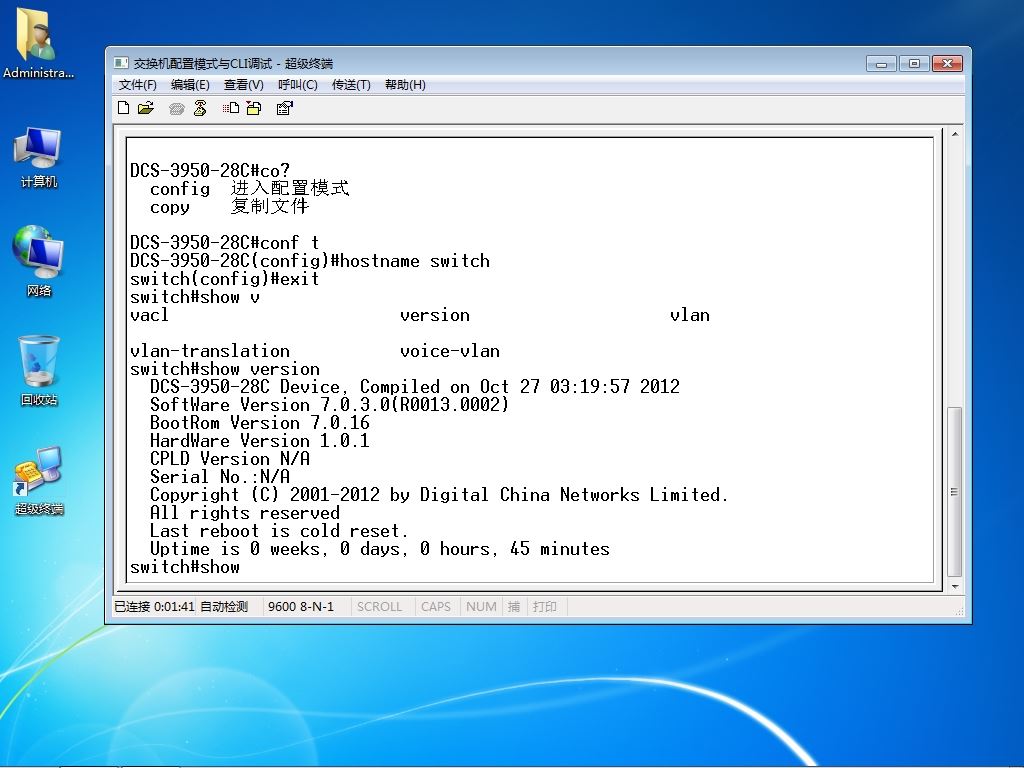This screenshot has height=768, width=1024.
Task: Click the 'config 进入配置模式' help line
Action: (x=249, y=189)
